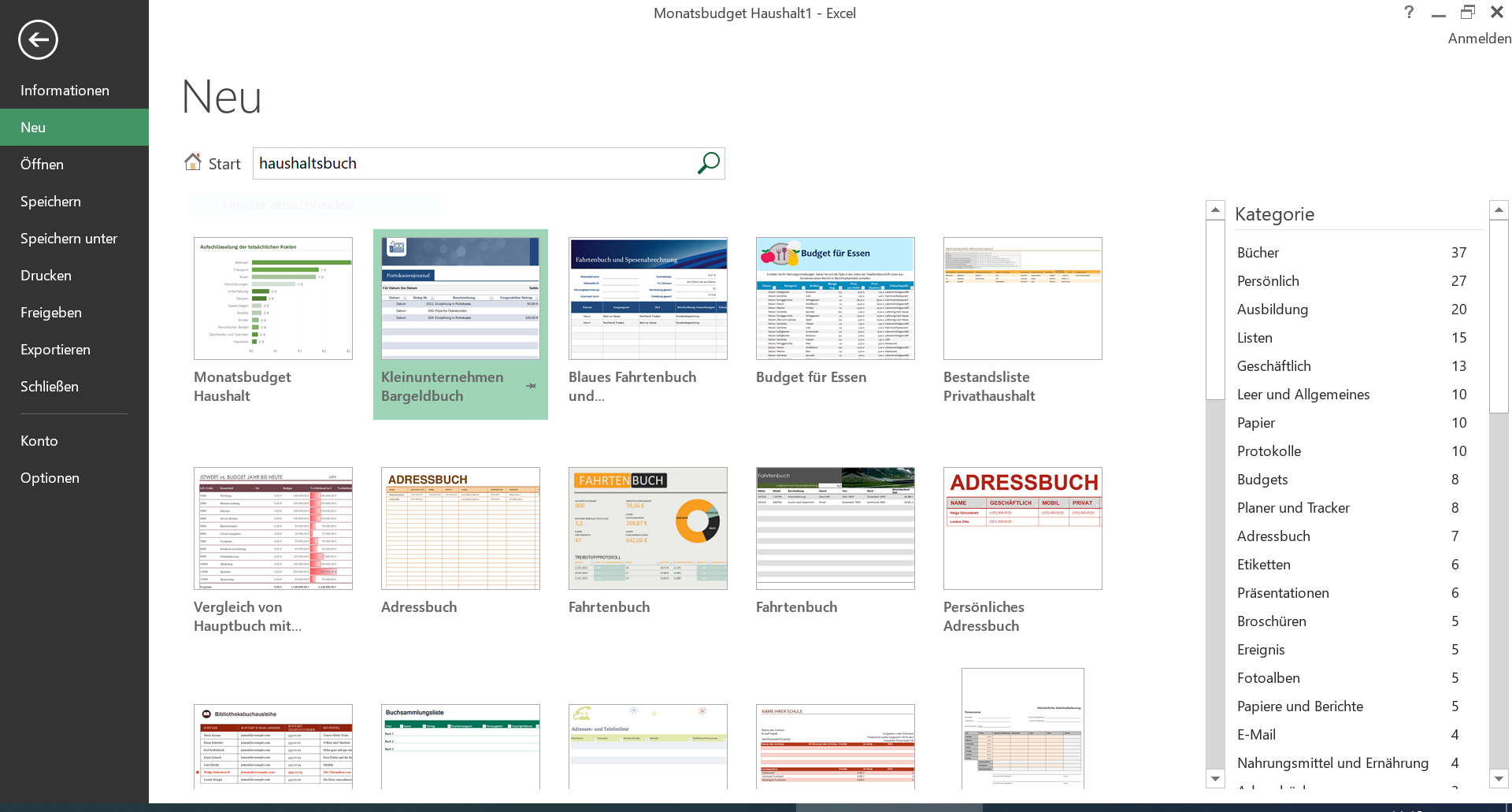Filter by Persönlich category

coord(1352,281)
